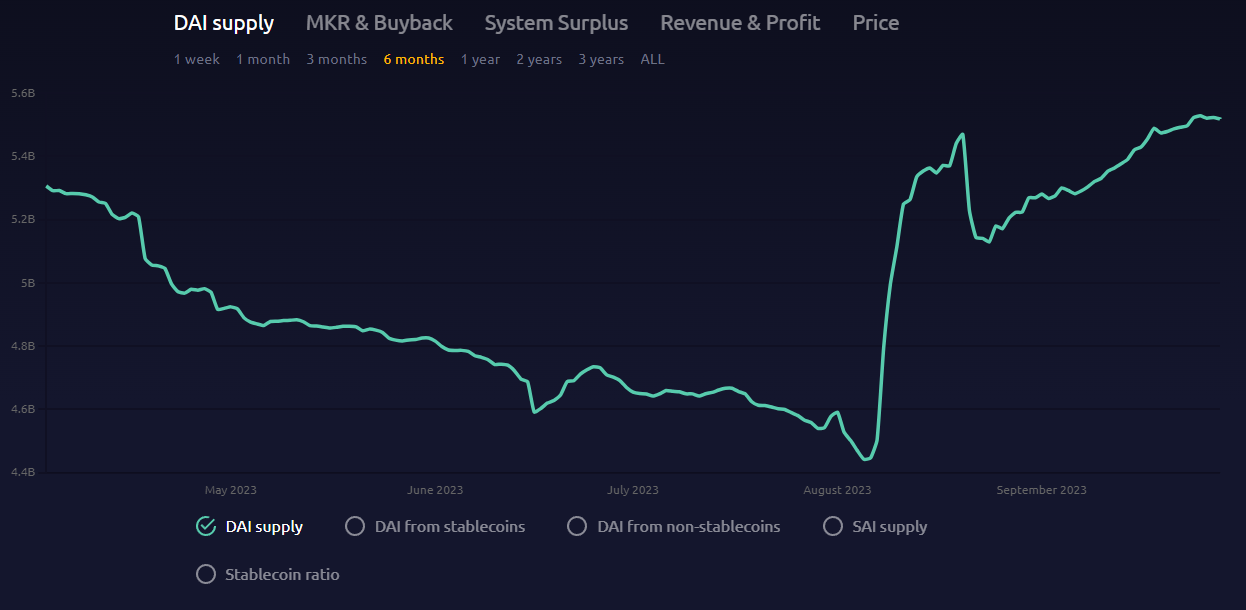Set time range to 1 month
Viewport: 1246px width, 610px height.
(263, 59)
